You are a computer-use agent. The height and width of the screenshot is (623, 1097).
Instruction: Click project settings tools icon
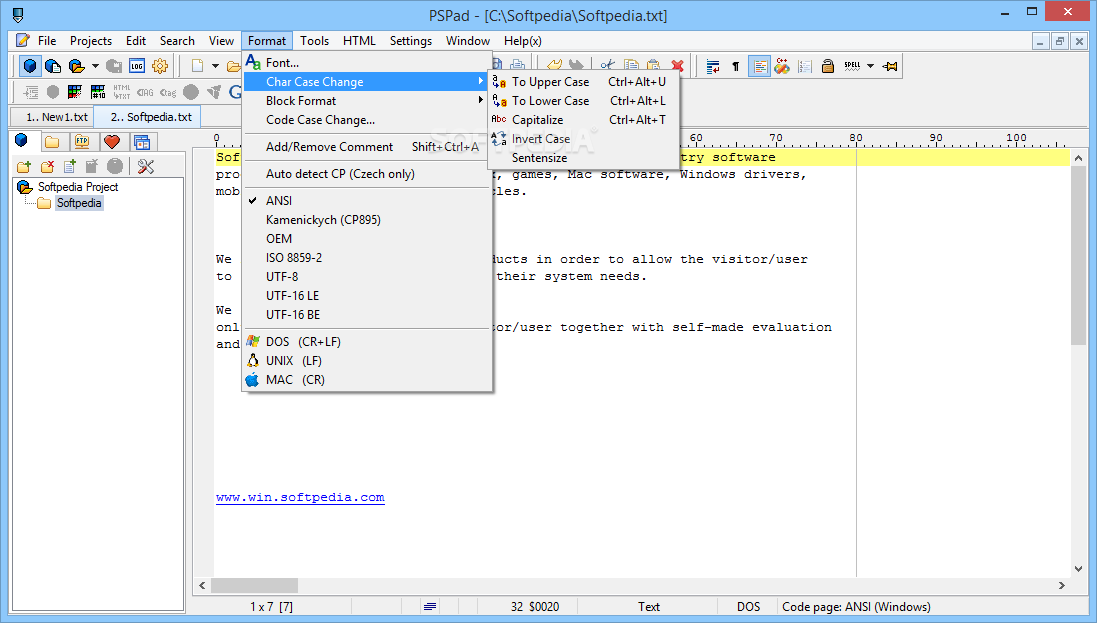(146, 167)
